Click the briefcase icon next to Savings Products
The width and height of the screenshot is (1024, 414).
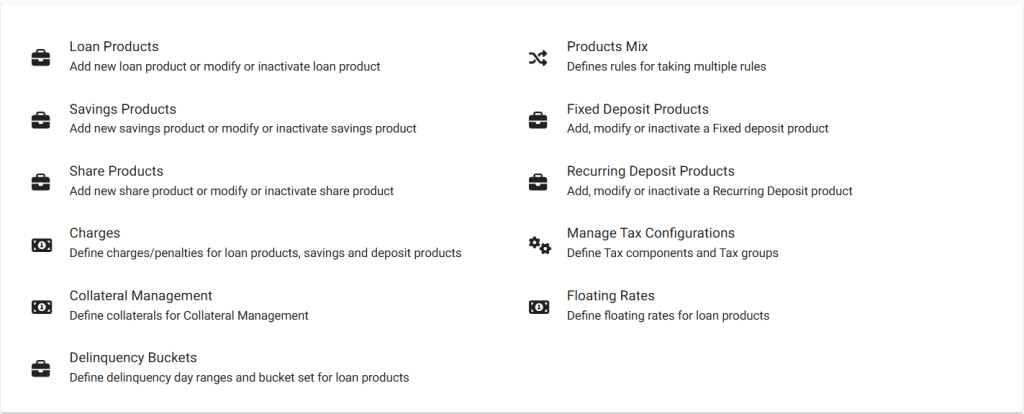point(40,120)
